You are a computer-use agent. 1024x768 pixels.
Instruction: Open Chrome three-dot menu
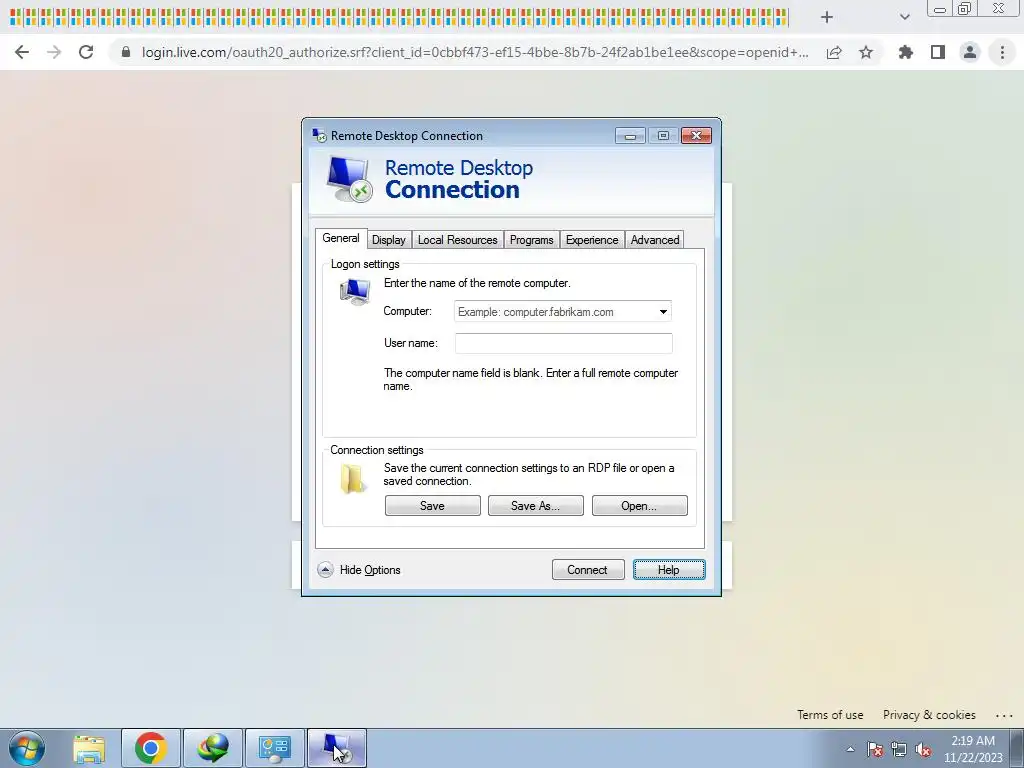click(x=1002, y=52)
